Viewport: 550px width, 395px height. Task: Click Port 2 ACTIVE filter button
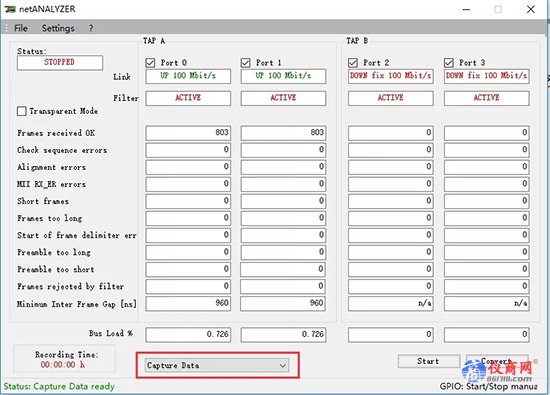(x=391, y=98)
